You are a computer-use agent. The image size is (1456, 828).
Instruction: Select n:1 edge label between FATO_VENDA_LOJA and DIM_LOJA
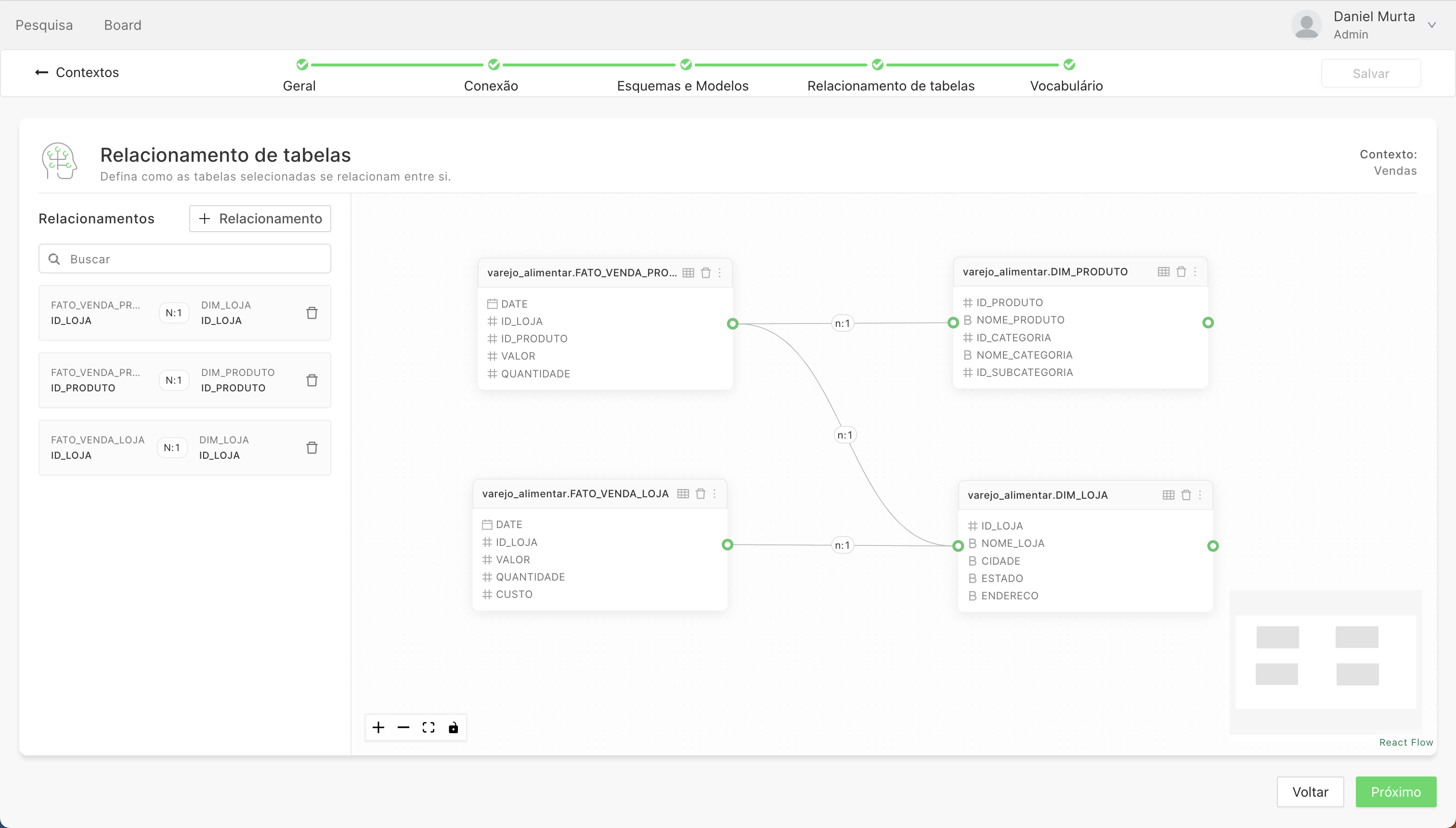(x=842, y=545)
